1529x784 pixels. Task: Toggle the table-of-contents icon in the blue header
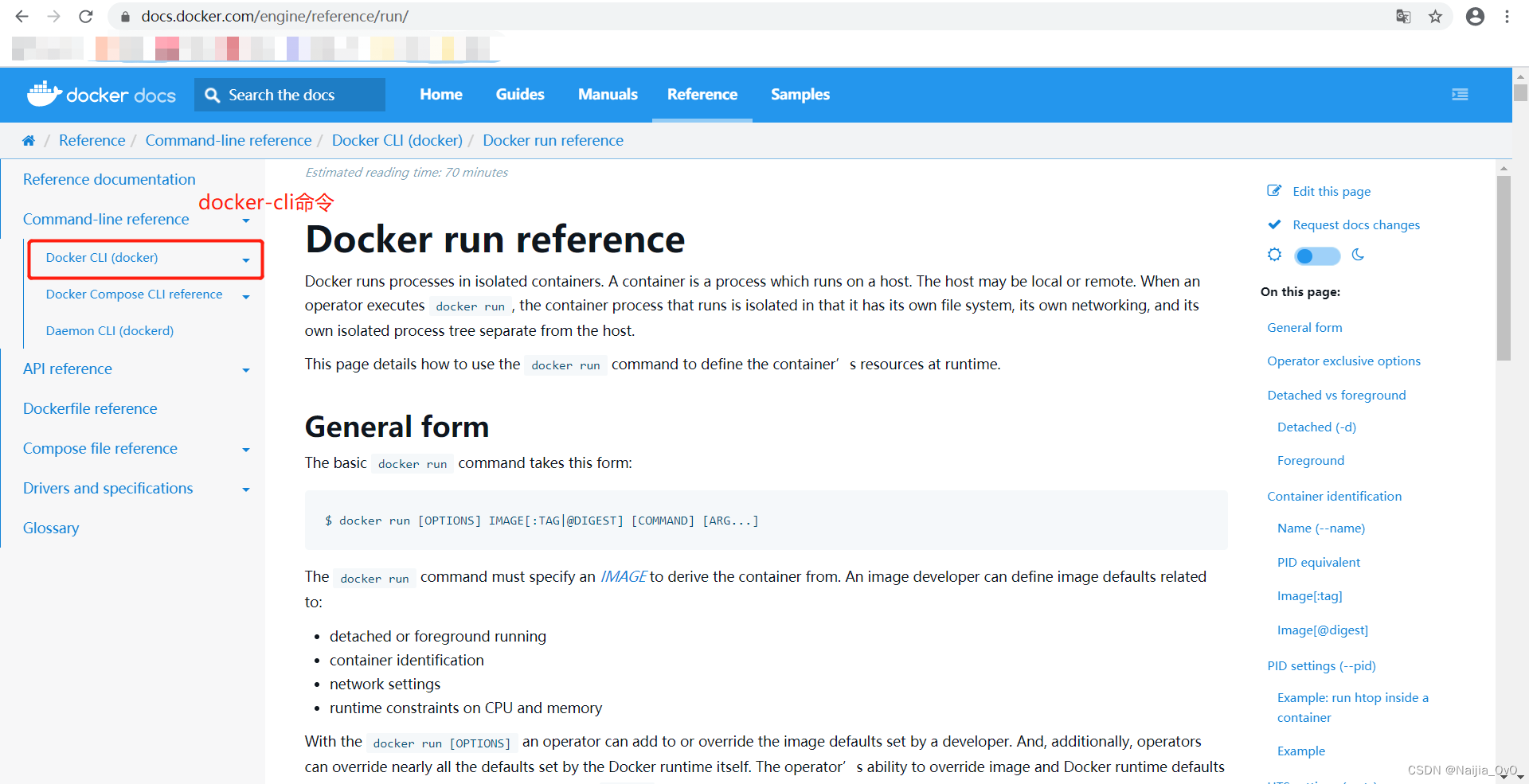[1460, 94]
